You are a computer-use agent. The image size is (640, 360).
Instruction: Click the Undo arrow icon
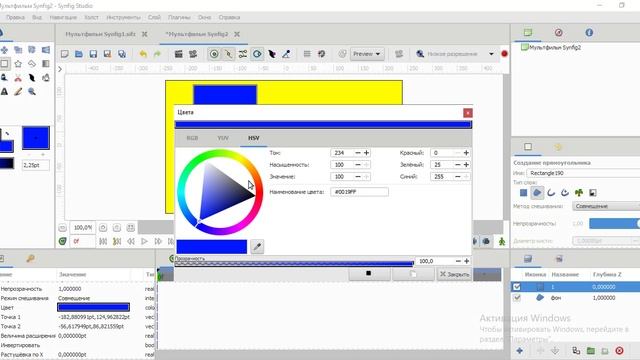(x=143, y=54)
